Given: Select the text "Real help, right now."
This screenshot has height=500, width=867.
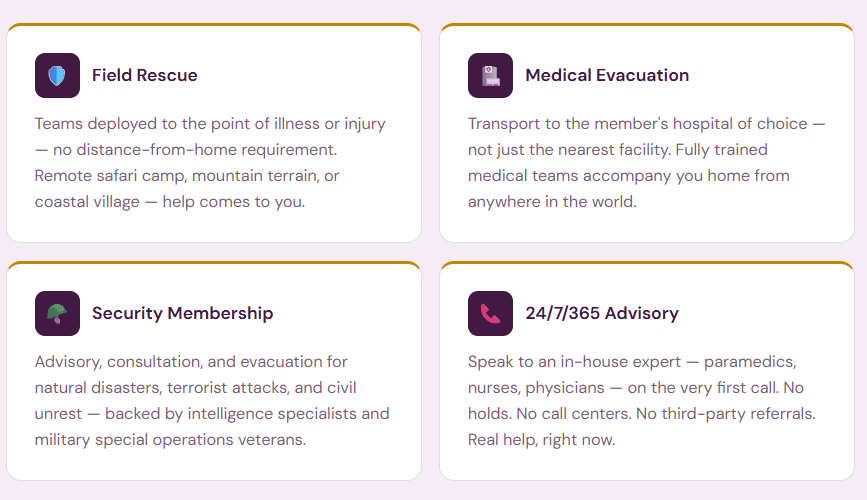Looking at the screenshot, I should pyautogui.click(x=541, y=439).
